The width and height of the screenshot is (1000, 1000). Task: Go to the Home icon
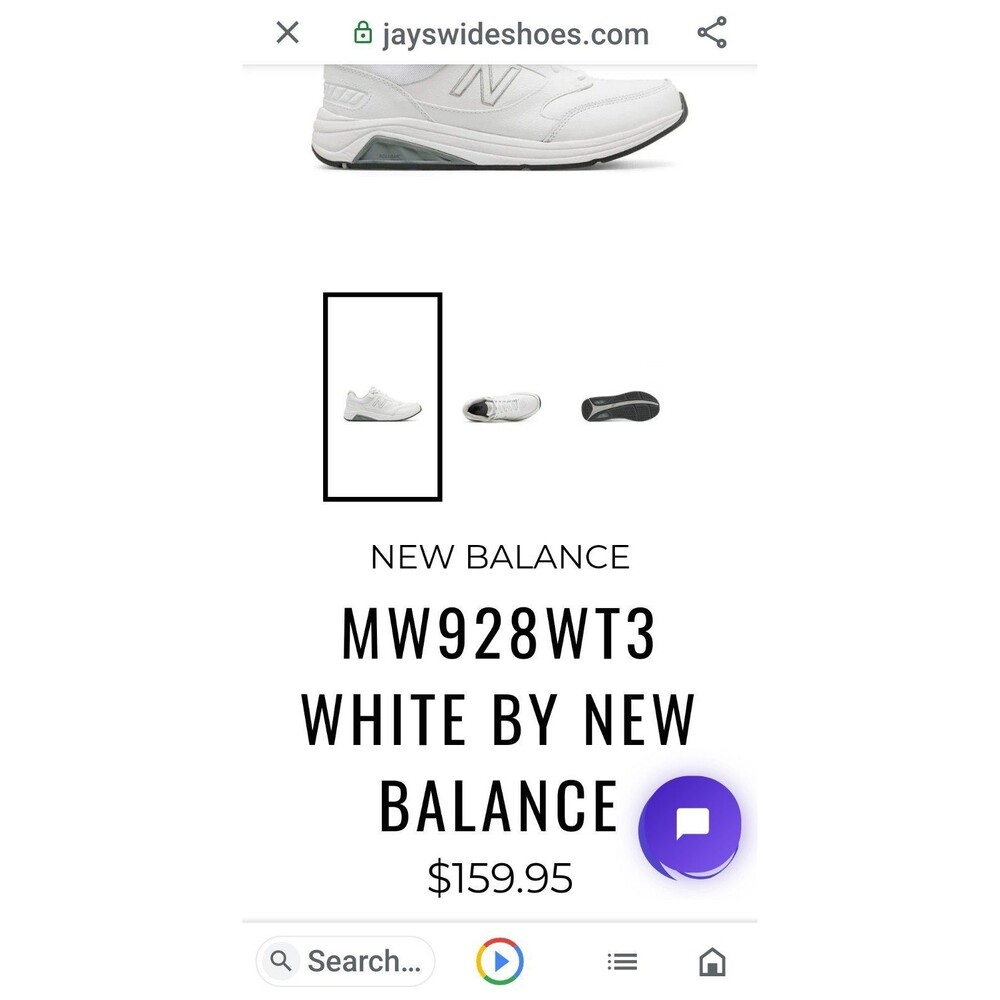pos(712,961)
